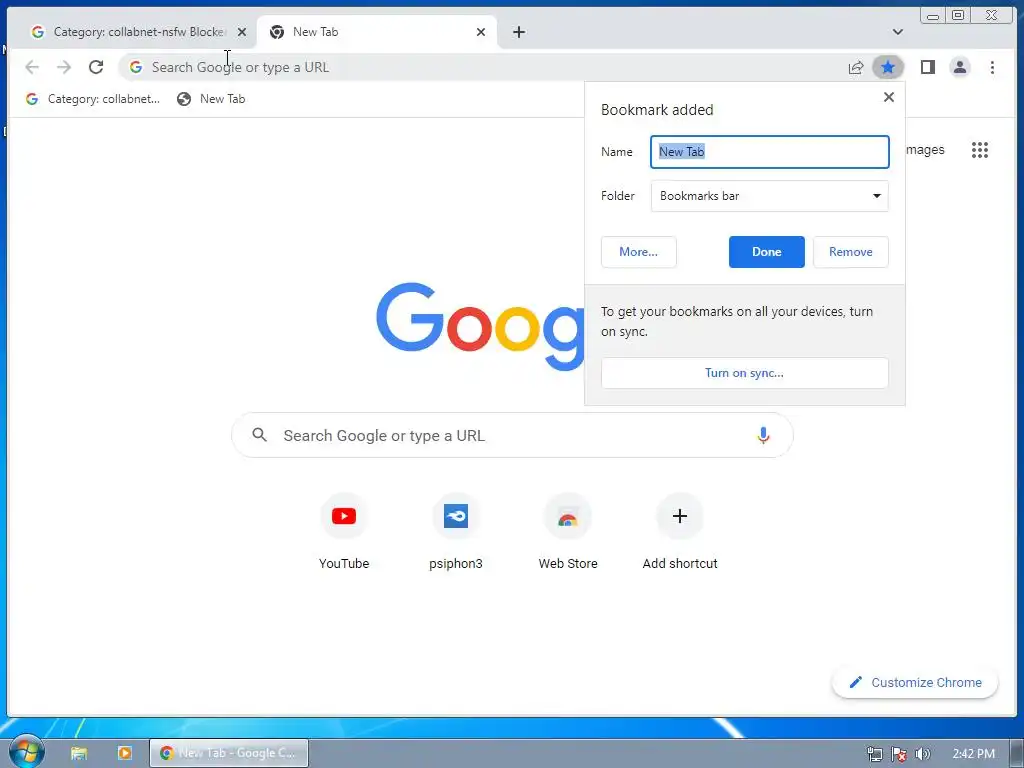Expand the Folder dropdown Bookmarks bar

point(769,196)
